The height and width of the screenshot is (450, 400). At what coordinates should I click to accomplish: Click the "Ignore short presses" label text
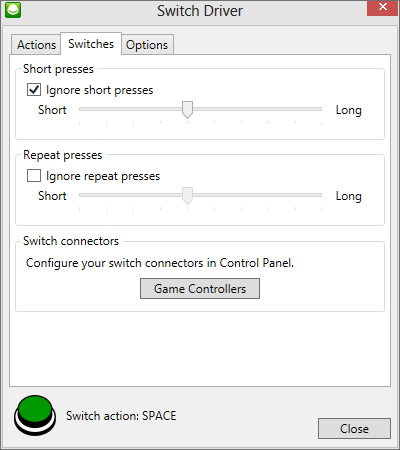pyautogui.click(x=99, y=90)
